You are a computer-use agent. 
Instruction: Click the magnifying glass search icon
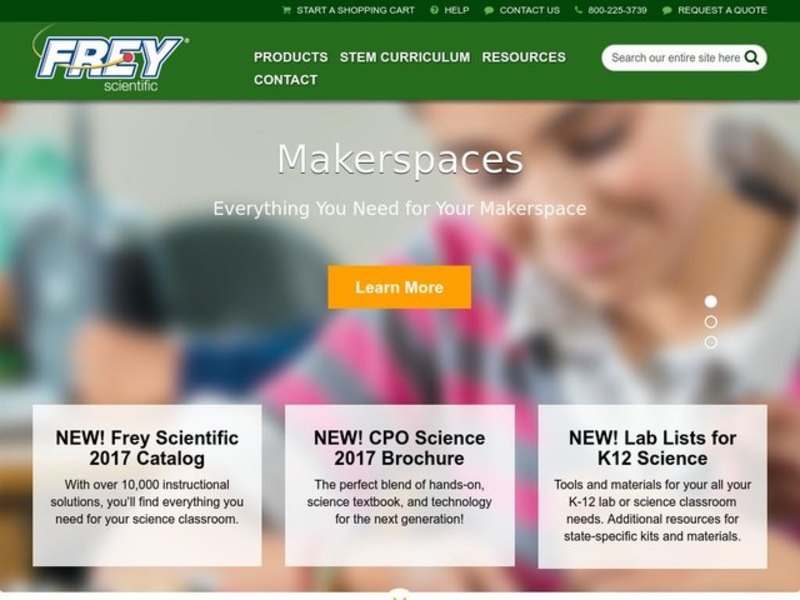tap(752, 58)
